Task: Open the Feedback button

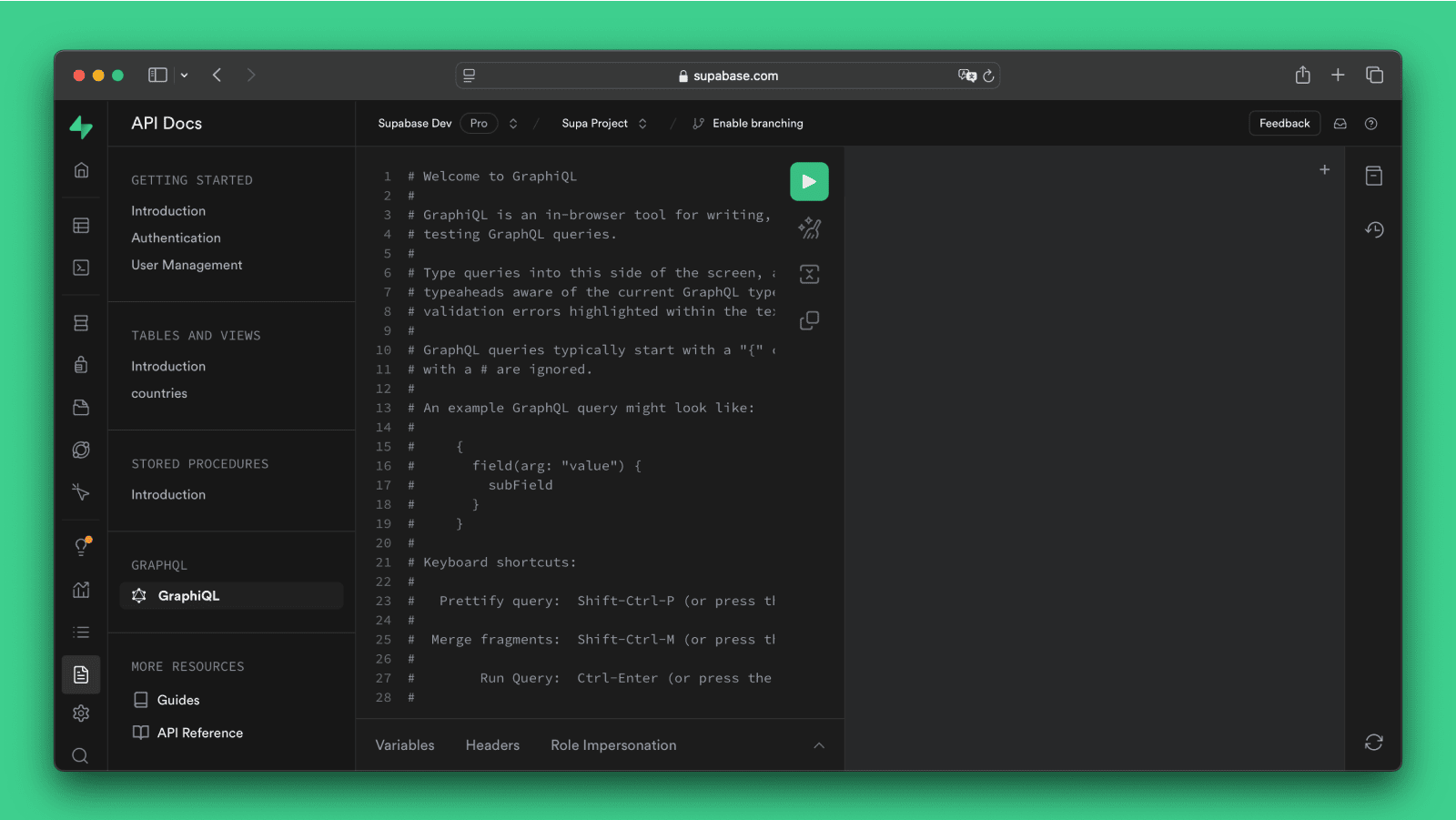Action: 1284,123
